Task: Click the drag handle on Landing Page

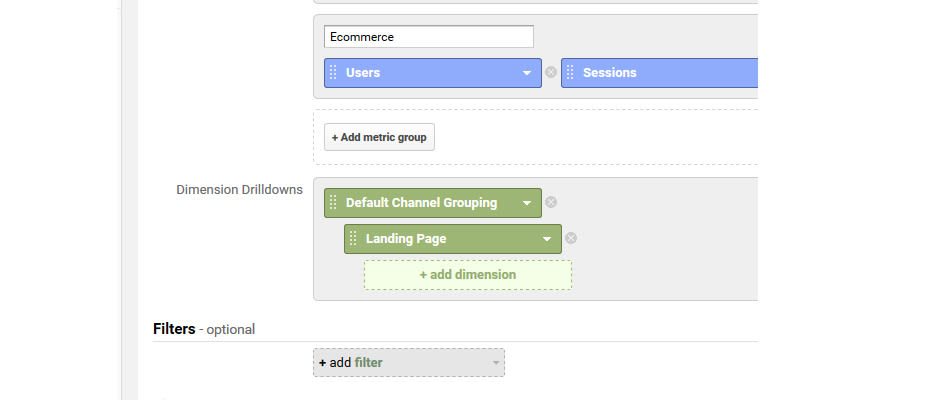Action: [x=353, y=239]
